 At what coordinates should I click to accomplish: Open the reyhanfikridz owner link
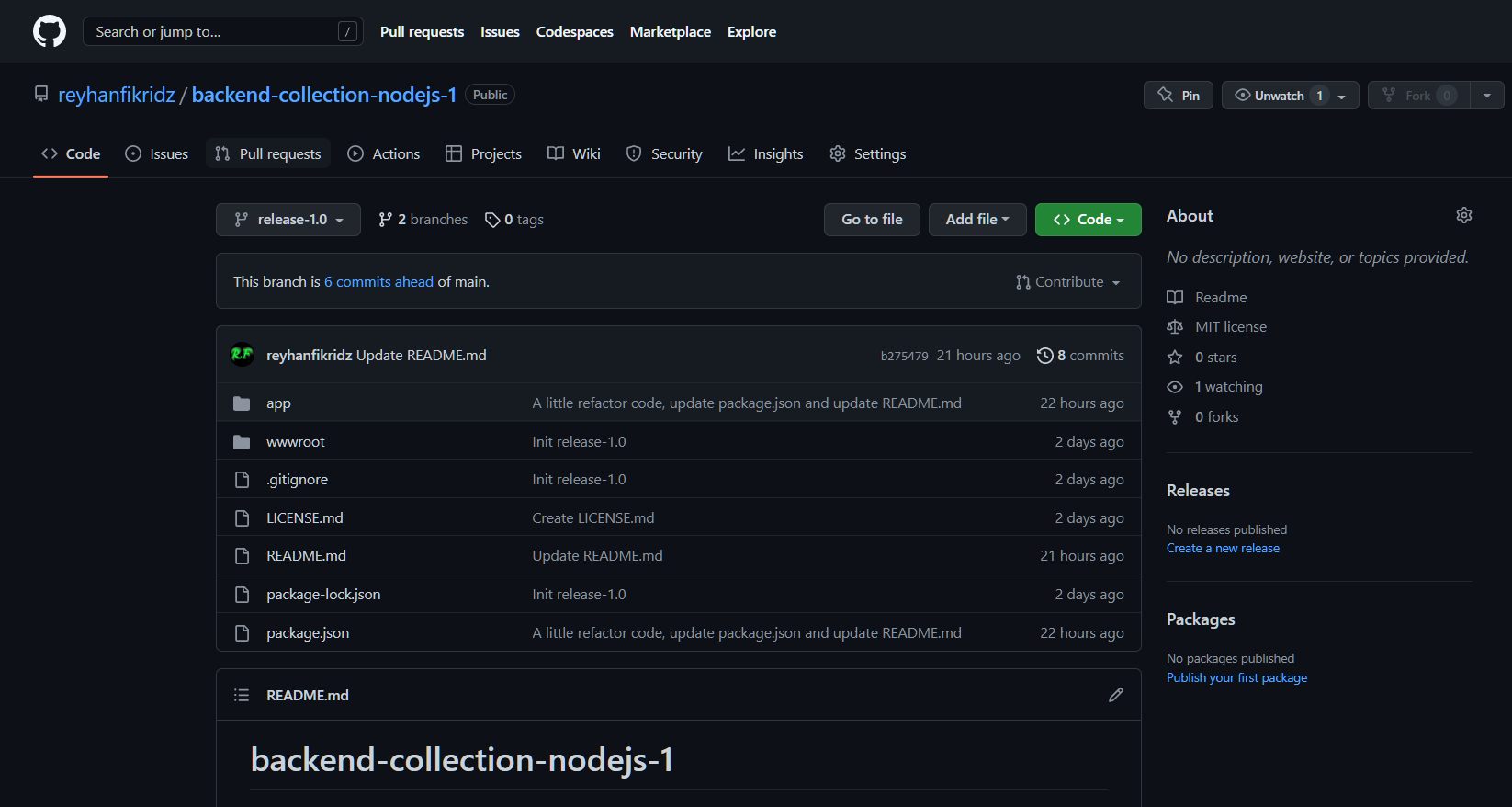(117, 95)
